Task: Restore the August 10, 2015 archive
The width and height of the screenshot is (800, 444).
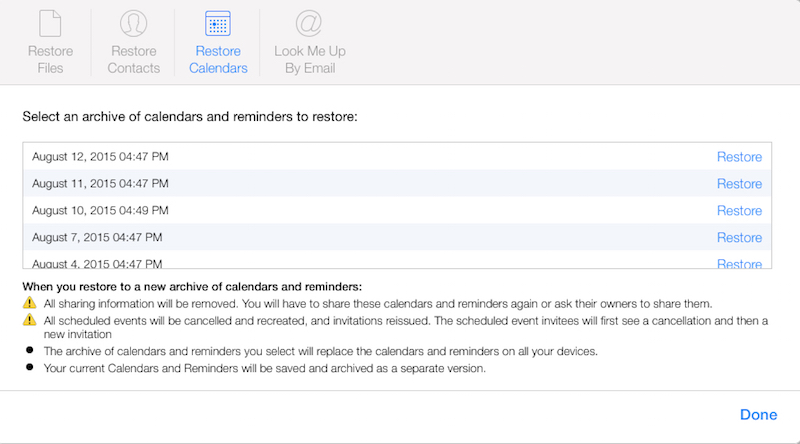Action: tap(739, 211)
